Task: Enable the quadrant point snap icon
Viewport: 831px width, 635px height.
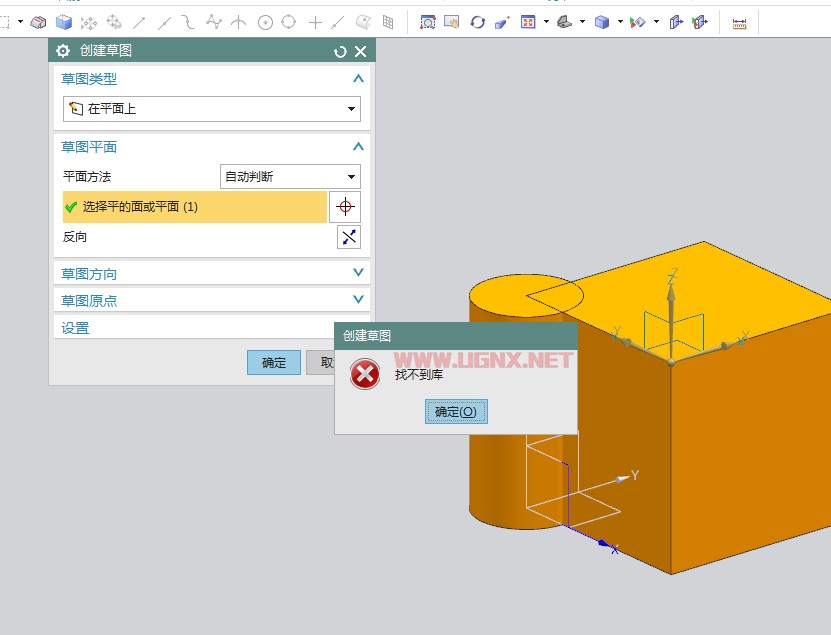Action: [288, 22]
